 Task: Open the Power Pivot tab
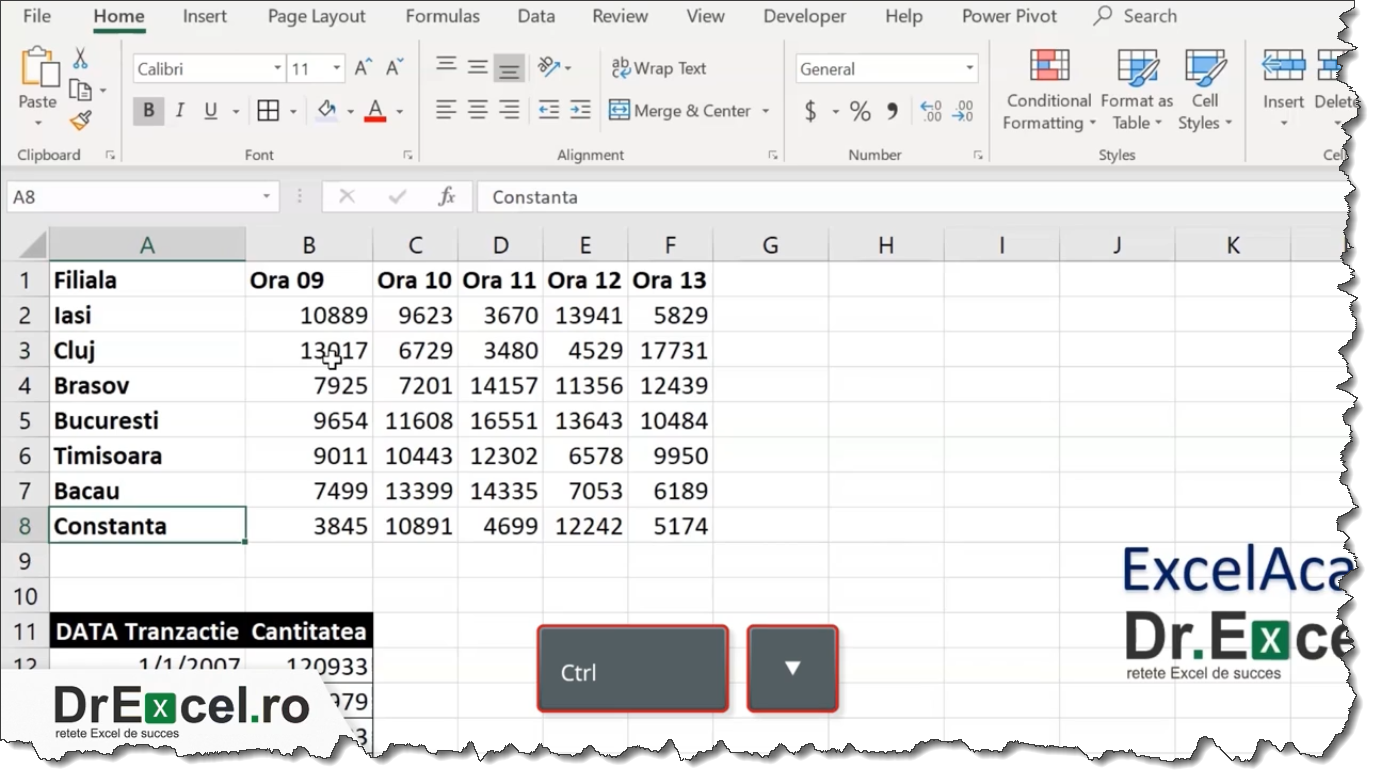(x=1009, y=16)
